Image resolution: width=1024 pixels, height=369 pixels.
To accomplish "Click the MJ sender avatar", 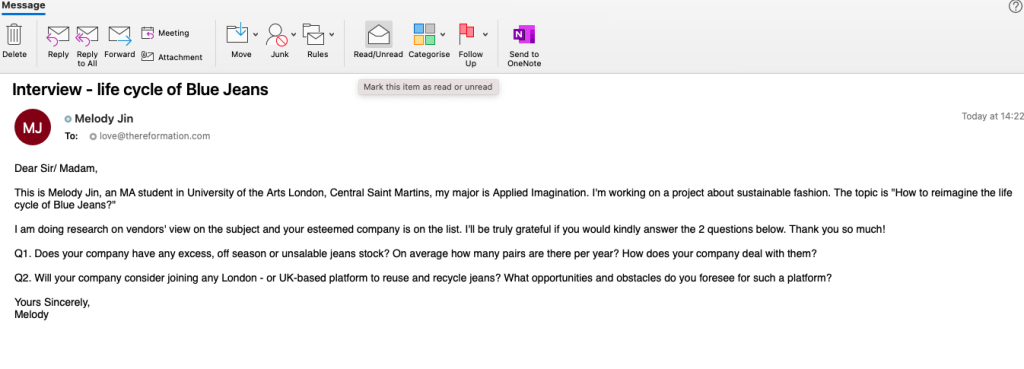I will [x=33, y=127].
